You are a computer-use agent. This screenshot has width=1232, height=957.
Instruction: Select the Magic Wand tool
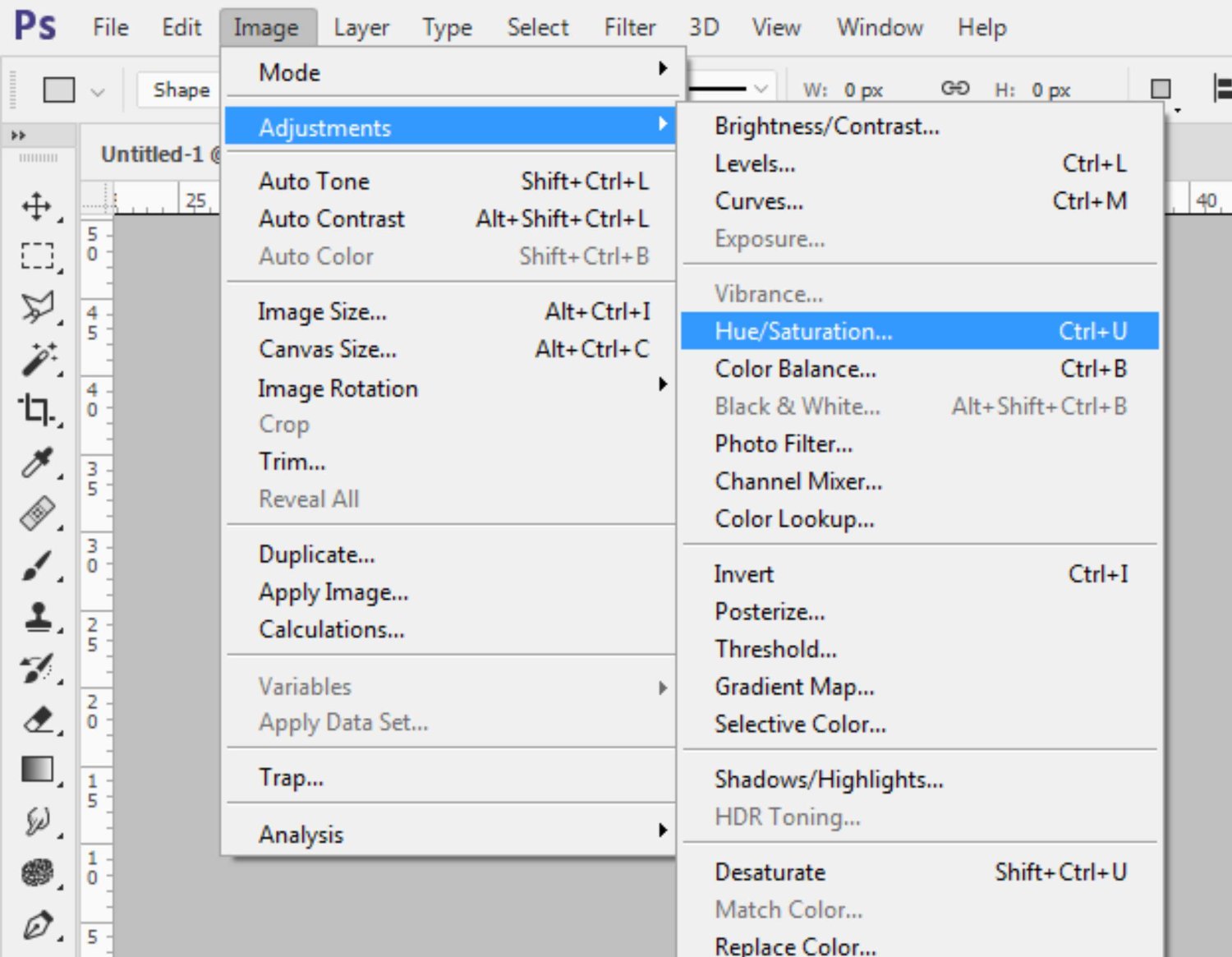37,359
